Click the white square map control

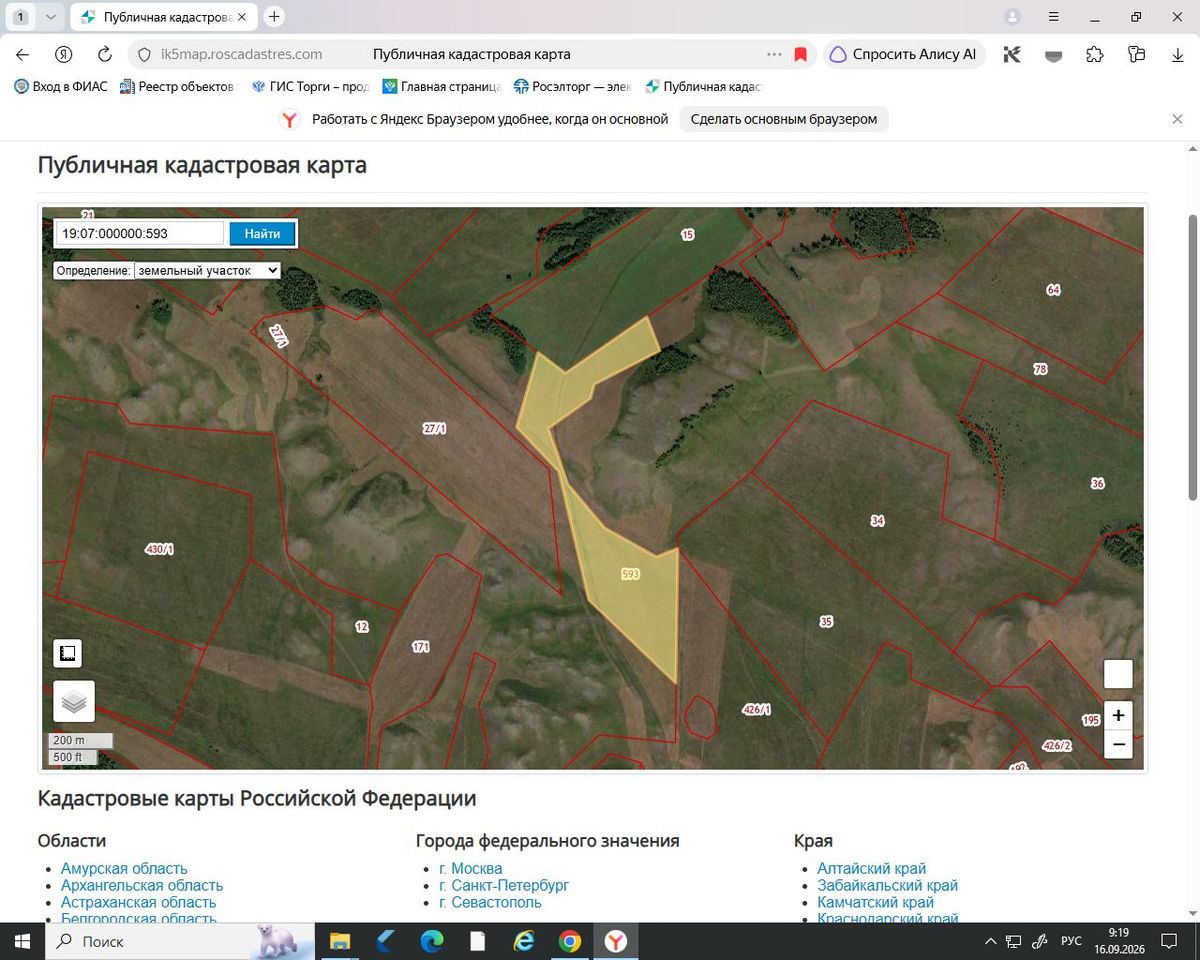(x=1118, y=674)
